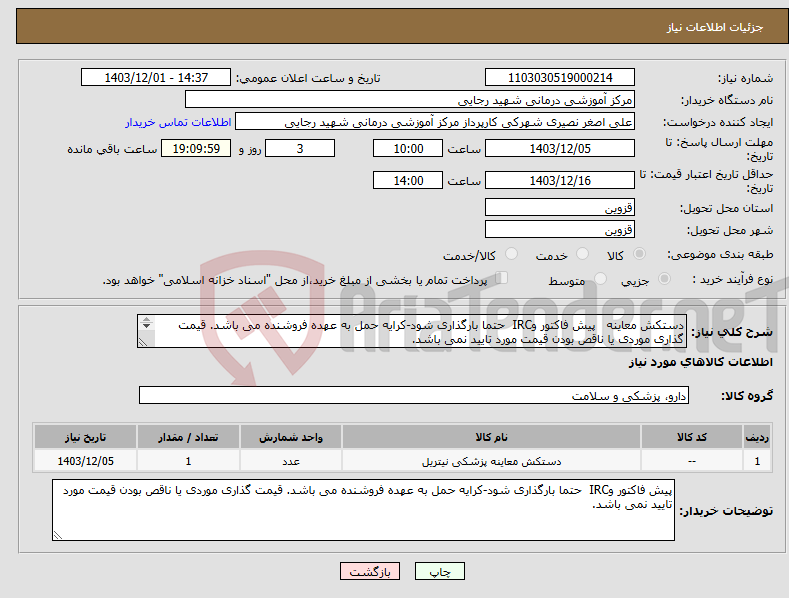Click the استان محل تحویل field قزوین
The height and width of the screenshot is (598, 789).
[x=560, y=207]
